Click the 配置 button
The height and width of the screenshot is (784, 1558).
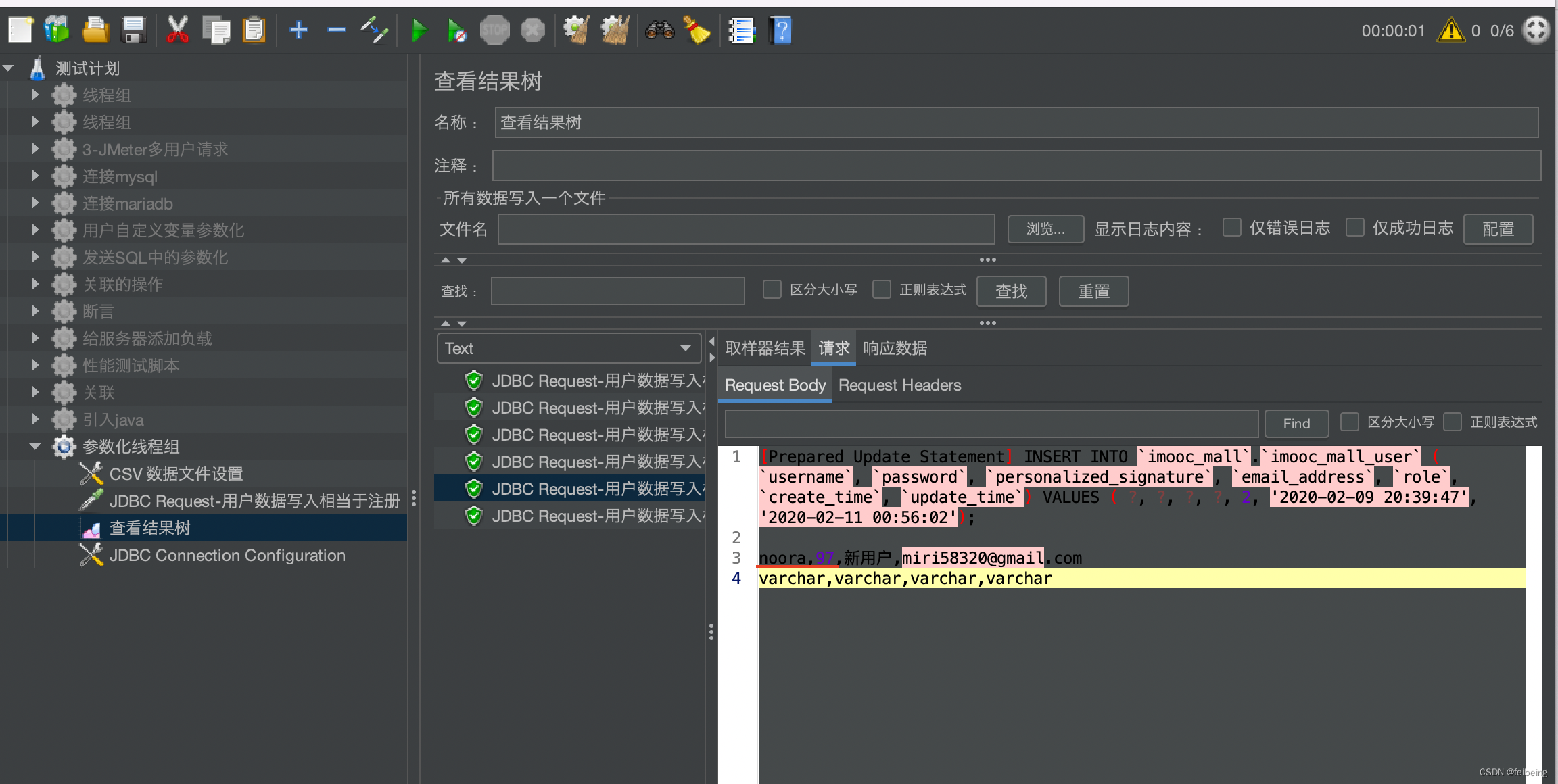(1498, 229)
